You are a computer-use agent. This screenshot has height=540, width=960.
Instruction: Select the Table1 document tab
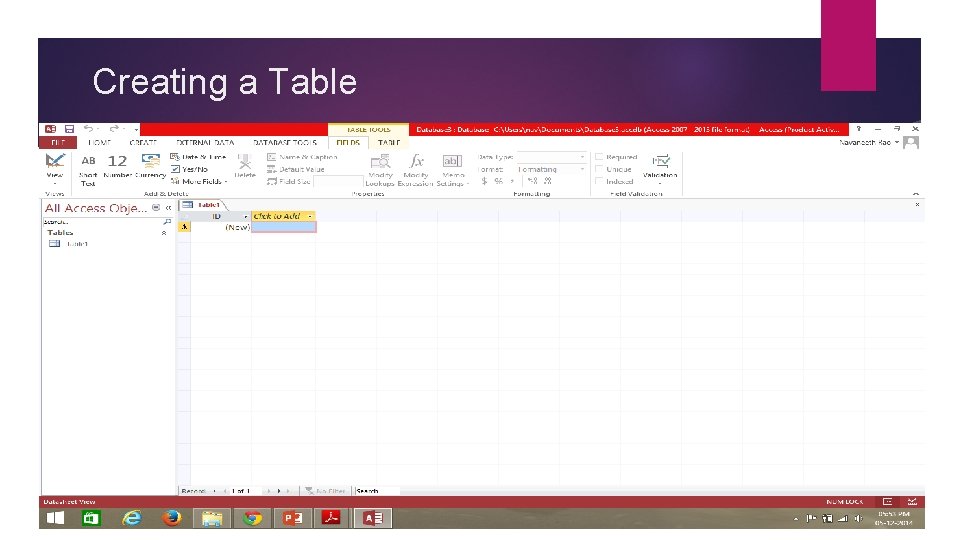click(203, 205)
